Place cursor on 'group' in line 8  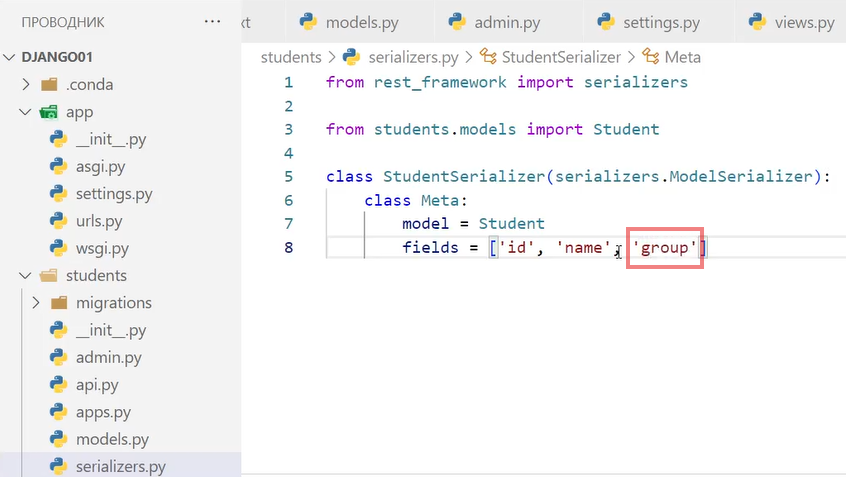pyautogui.click(x=665, y=247)
